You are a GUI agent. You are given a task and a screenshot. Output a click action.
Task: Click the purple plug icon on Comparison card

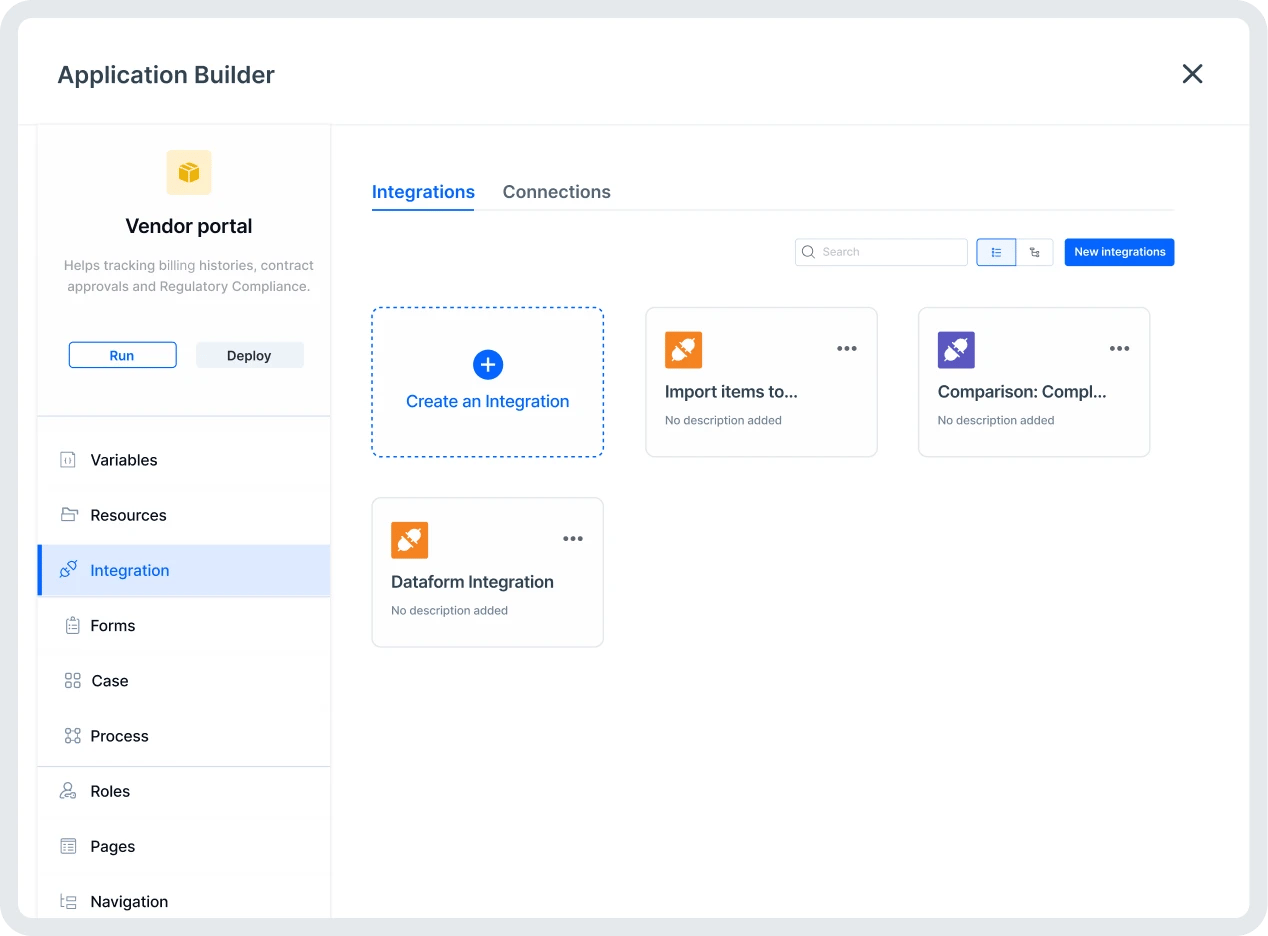coord(956,350)
